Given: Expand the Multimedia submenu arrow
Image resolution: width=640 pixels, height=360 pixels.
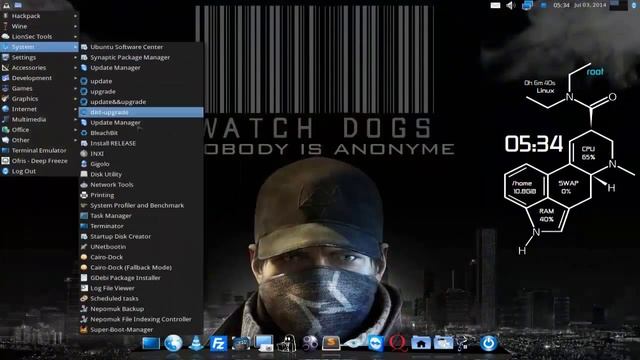Looking at the screenshot, I should [76, 120].
